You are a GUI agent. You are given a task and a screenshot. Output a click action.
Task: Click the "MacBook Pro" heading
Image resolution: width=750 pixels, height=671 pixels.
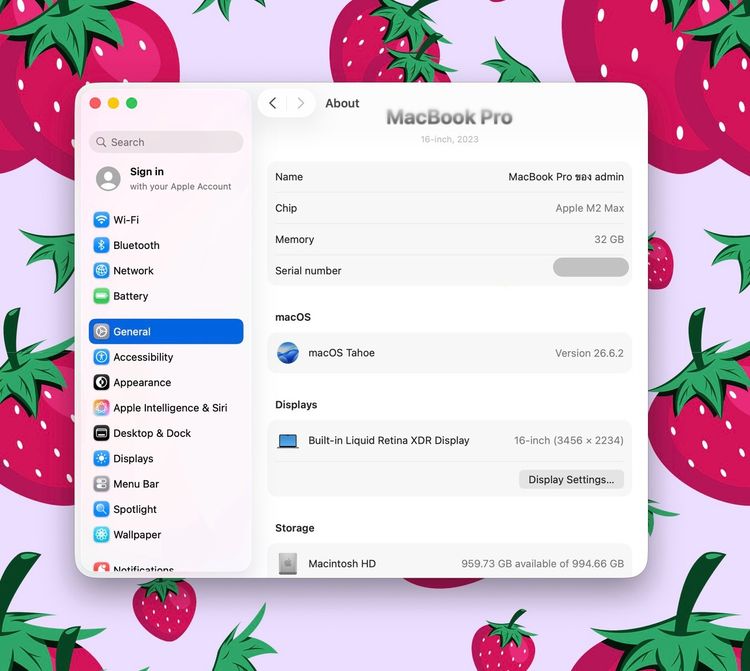450,117
